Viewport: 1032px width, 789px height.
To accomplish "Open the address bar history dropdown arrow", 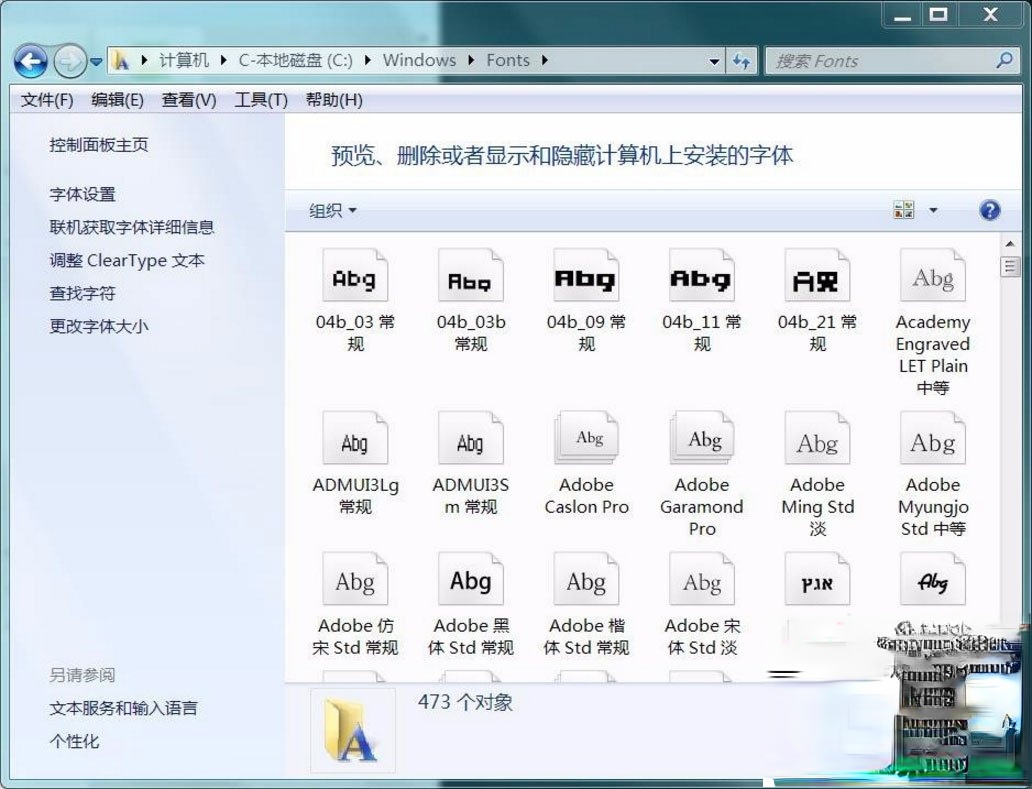I will tap(713, 61).
